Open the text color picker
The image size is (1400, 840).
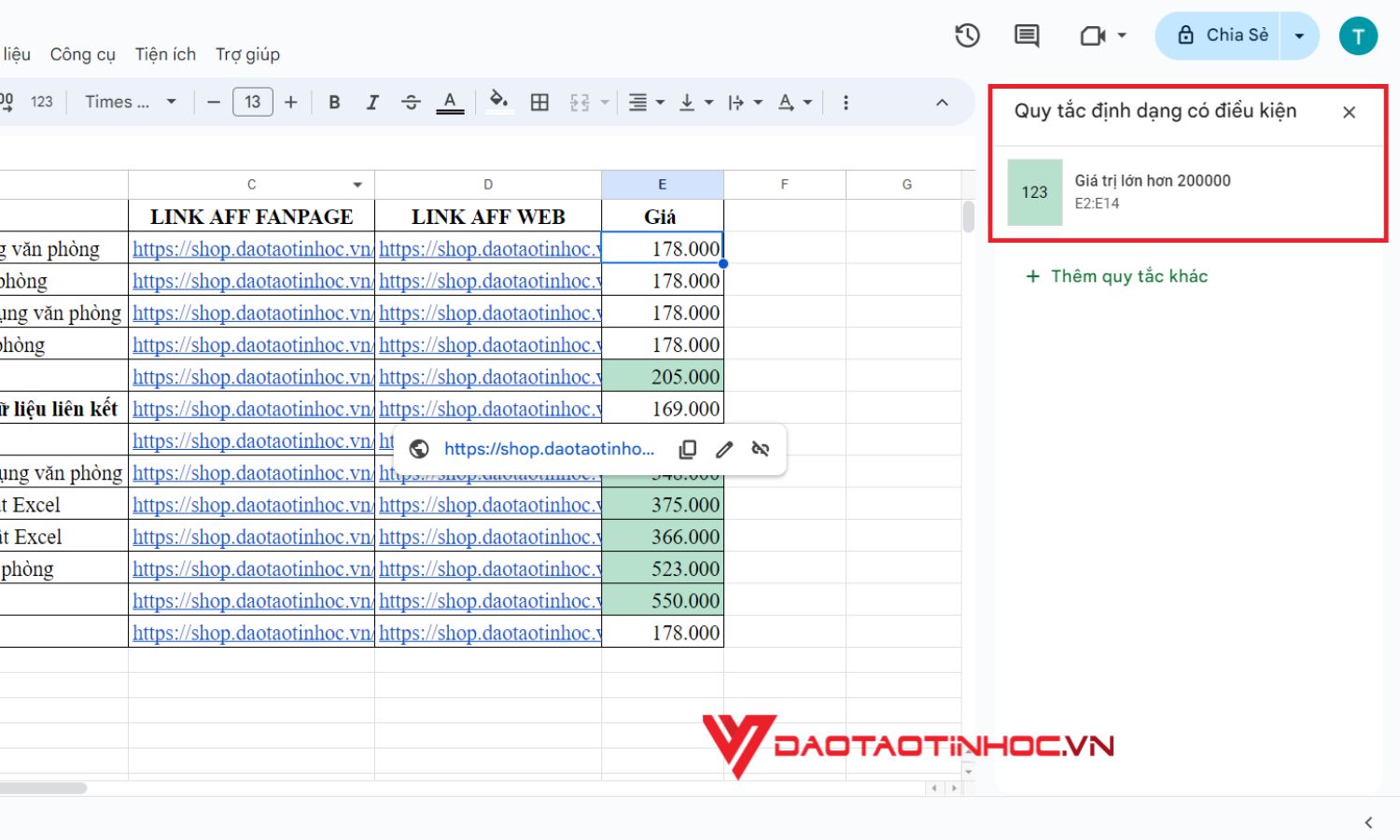tap(450, 102)
